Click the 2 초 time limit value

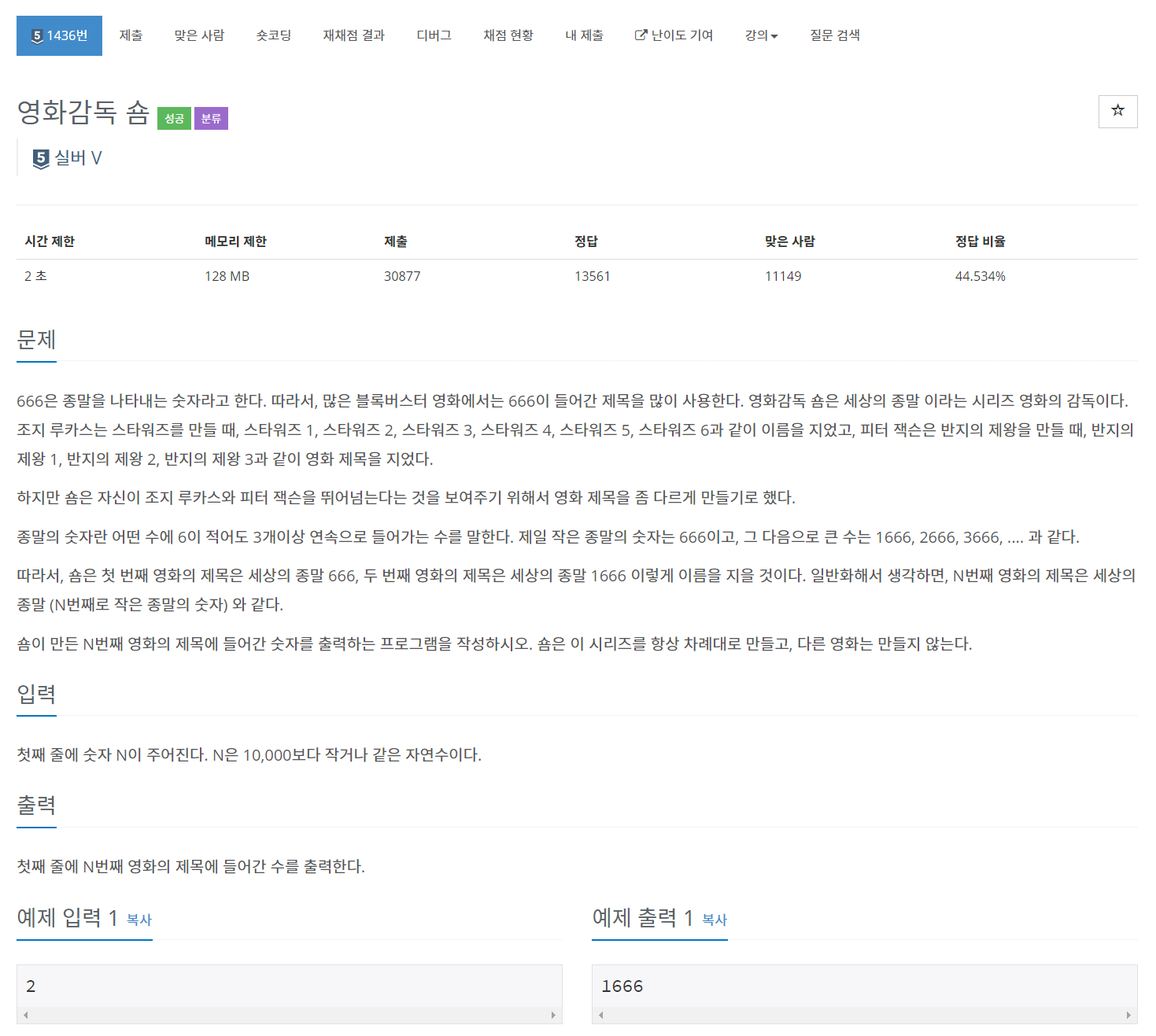(35, 276)
